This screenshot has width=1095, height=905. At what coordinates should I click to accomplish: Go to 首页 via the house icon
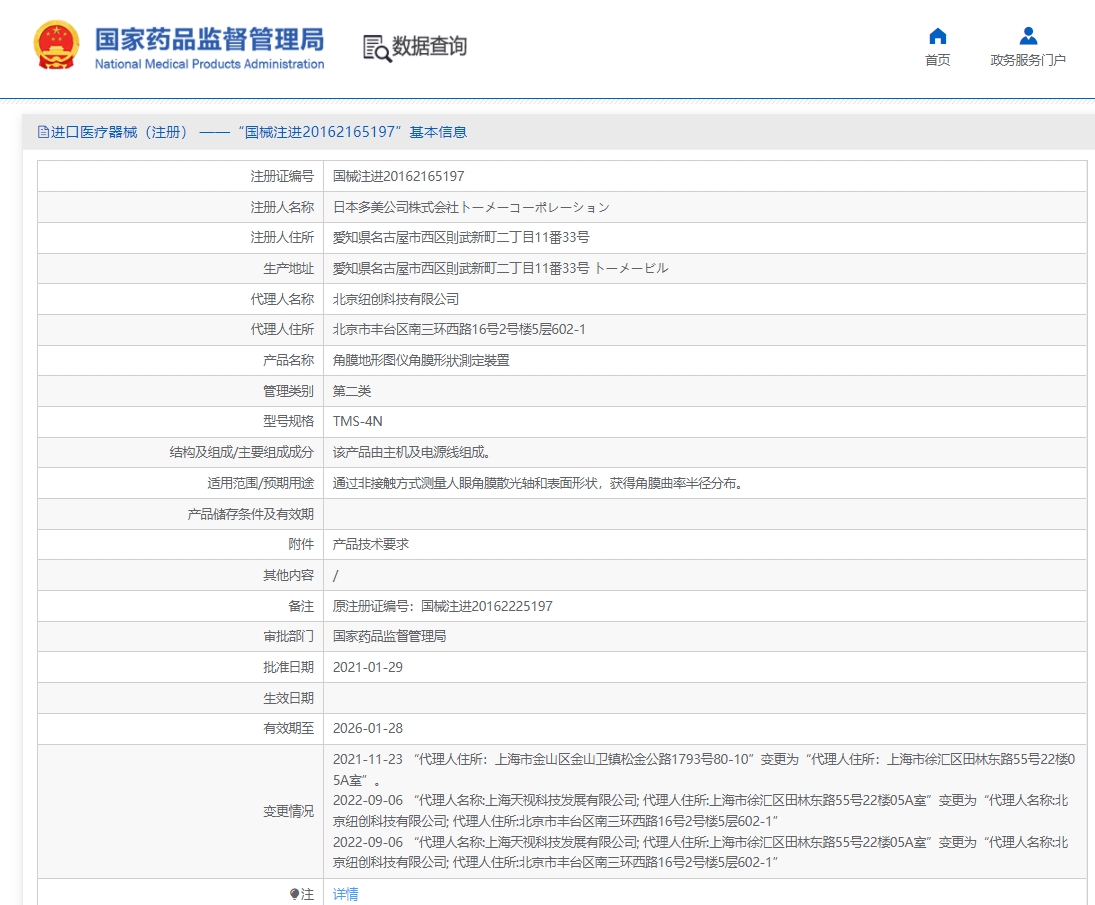pos(938,36)
